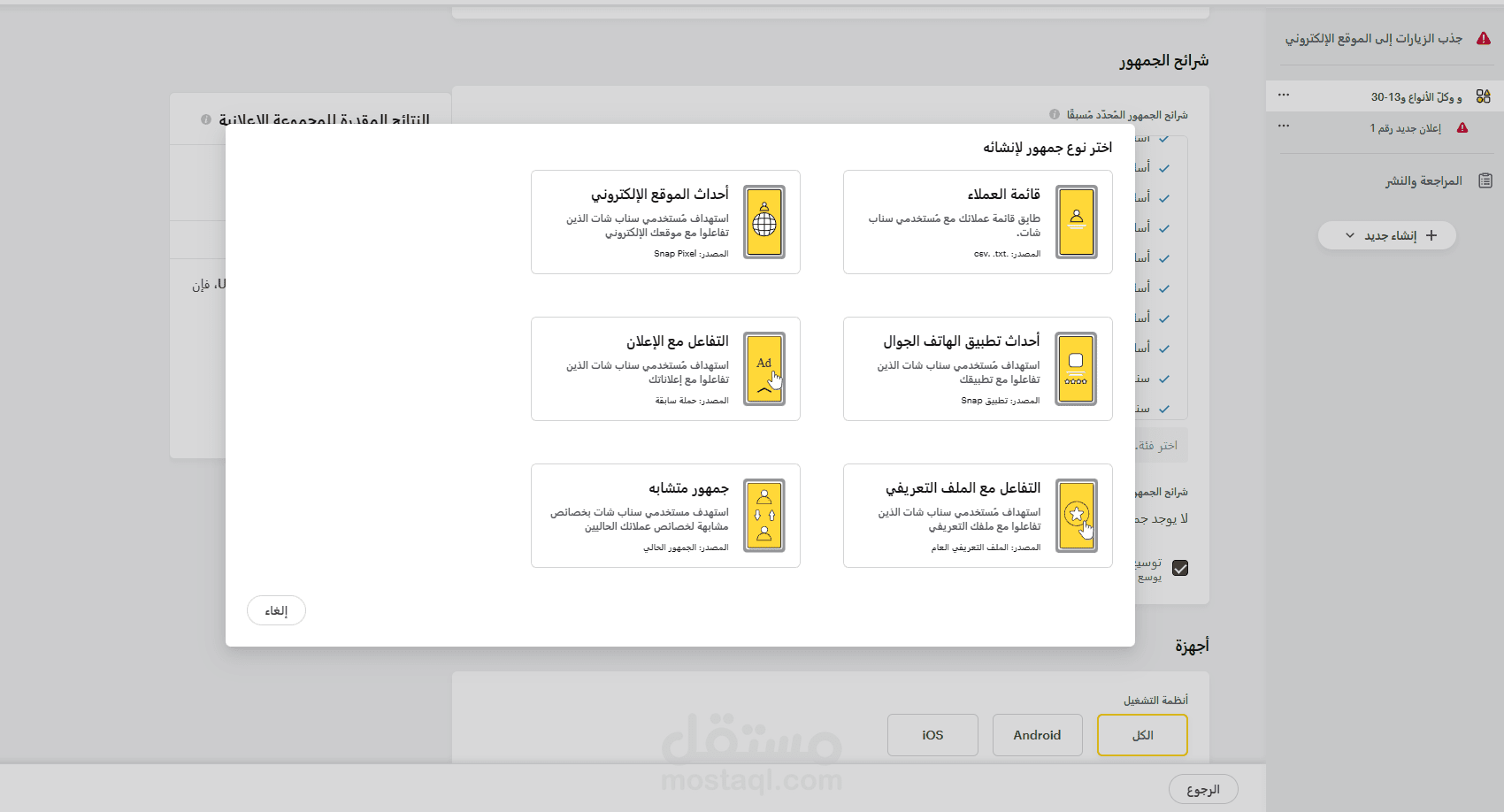Click the plus icon in إنشاء جديد
This screenshot has width=1504, height=812.
tap(1431, 235)
